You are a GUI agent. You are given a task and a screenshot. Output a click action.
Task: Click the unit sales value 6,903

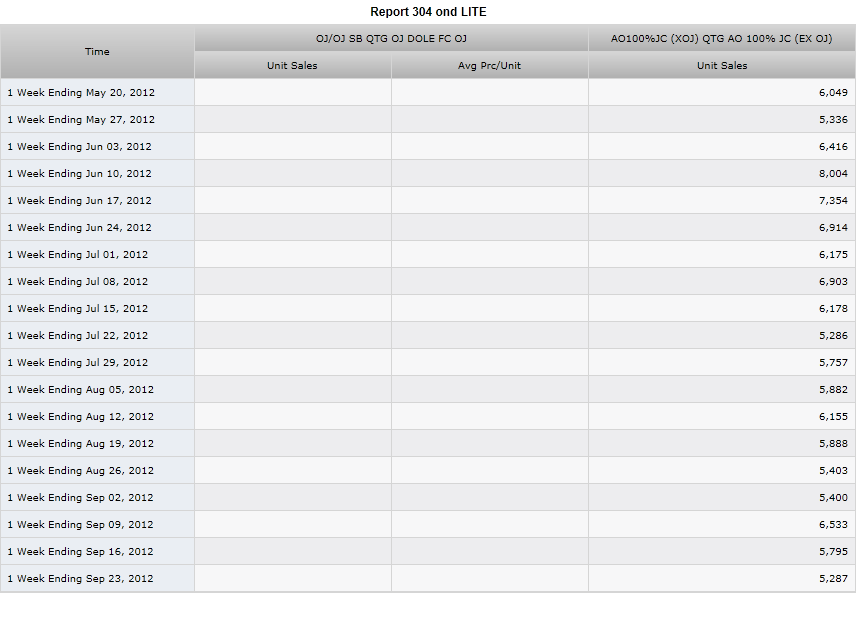(x=833, y=282)
